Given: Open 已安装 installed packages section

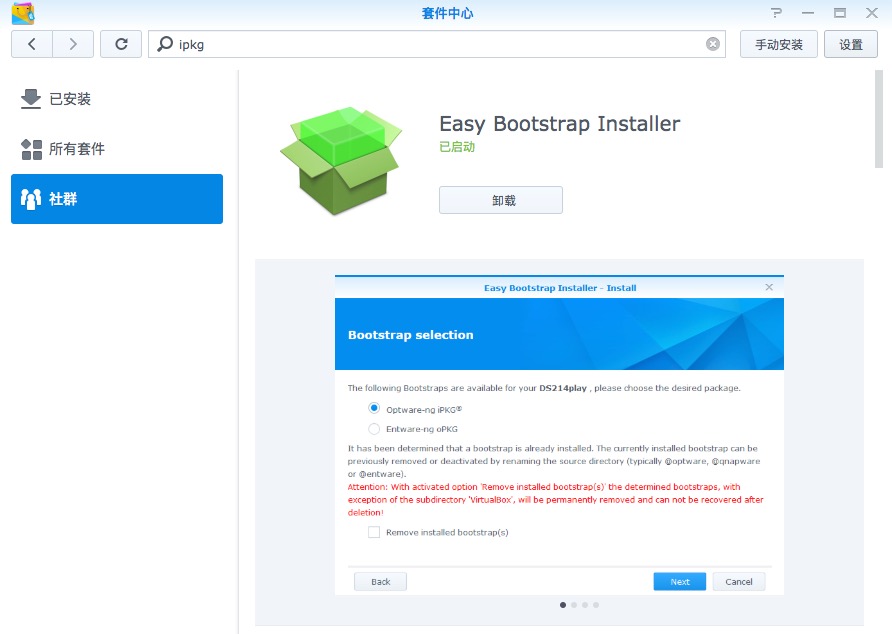Looking at the screenshot, I should 117,99.
